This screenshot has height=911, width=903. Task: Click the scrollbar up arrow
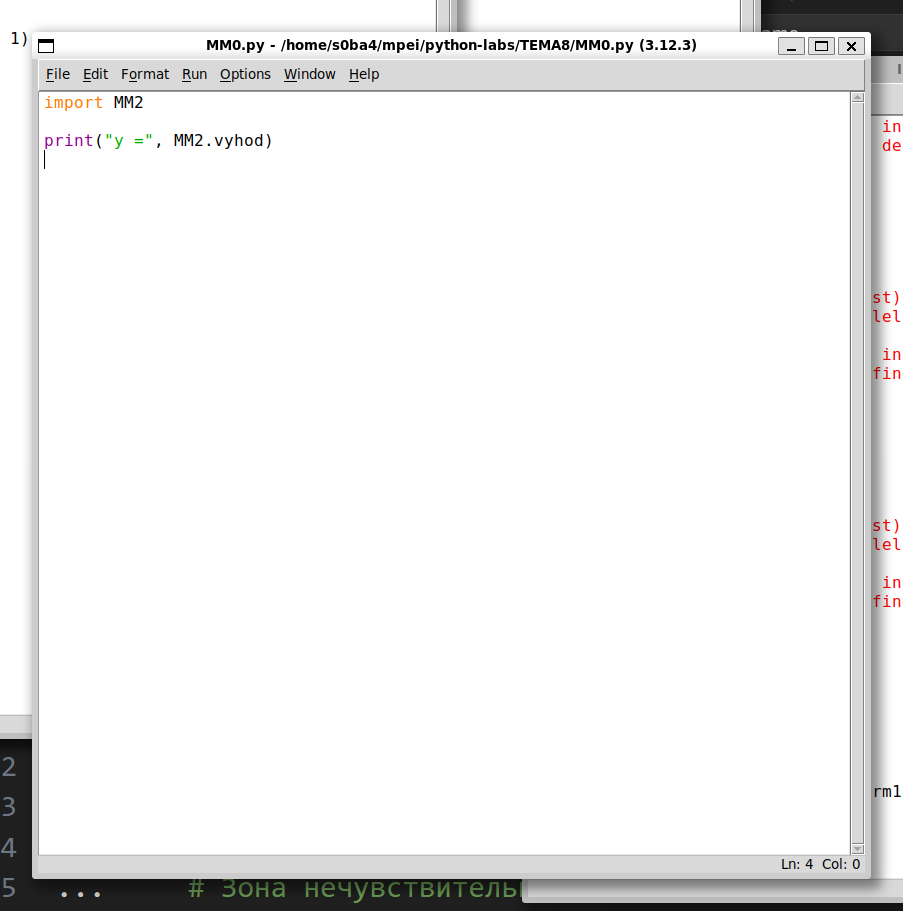pyautogui.click(x=857, y=98)
